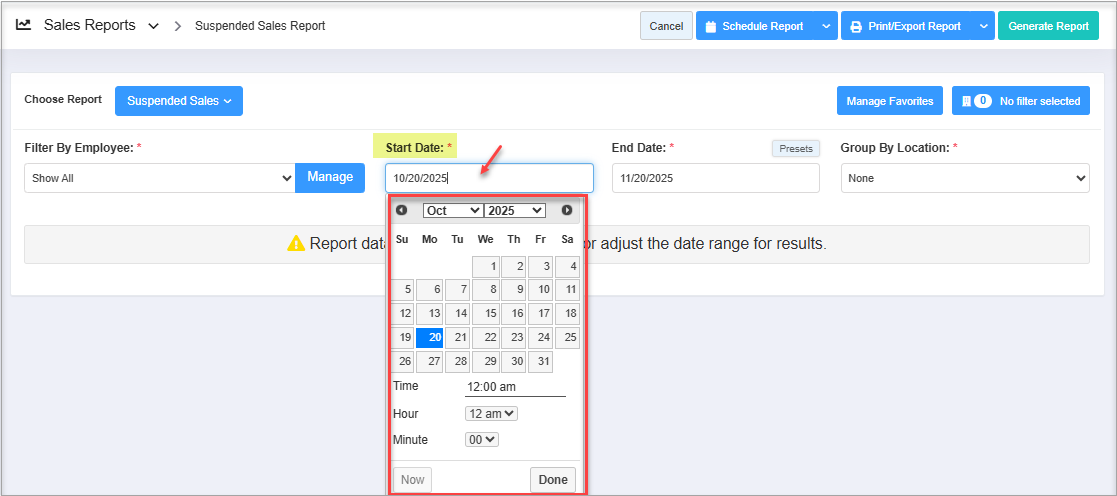Select October 14 in the calendar

pos(458,314)
